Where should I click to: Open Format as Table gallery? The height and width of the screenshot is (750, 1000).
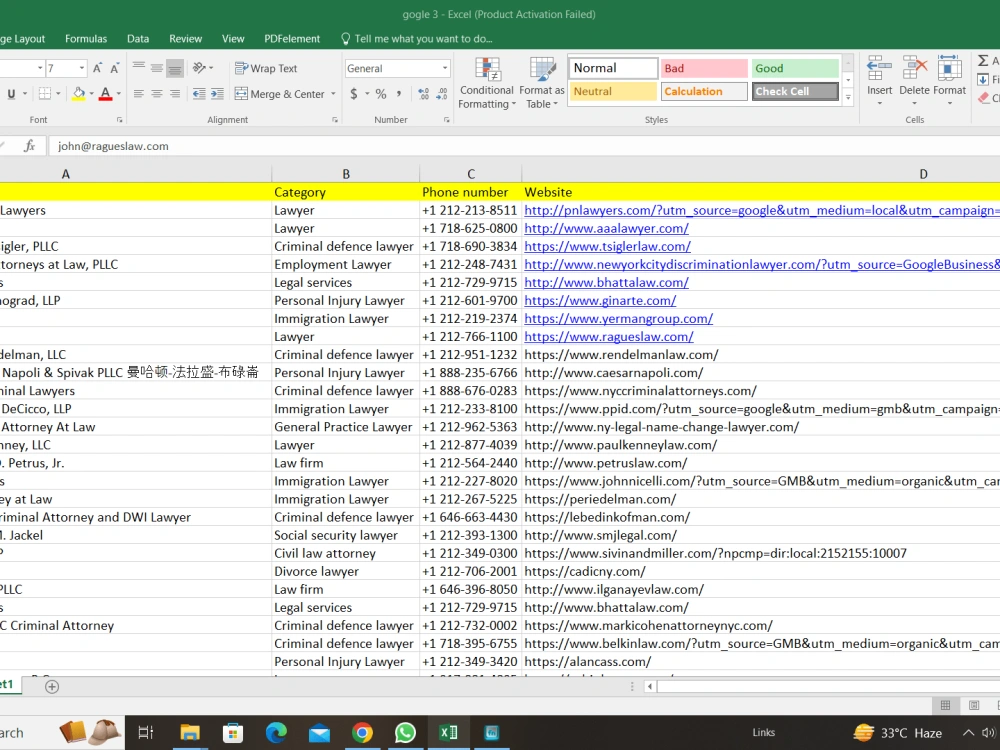coord(541,83)
